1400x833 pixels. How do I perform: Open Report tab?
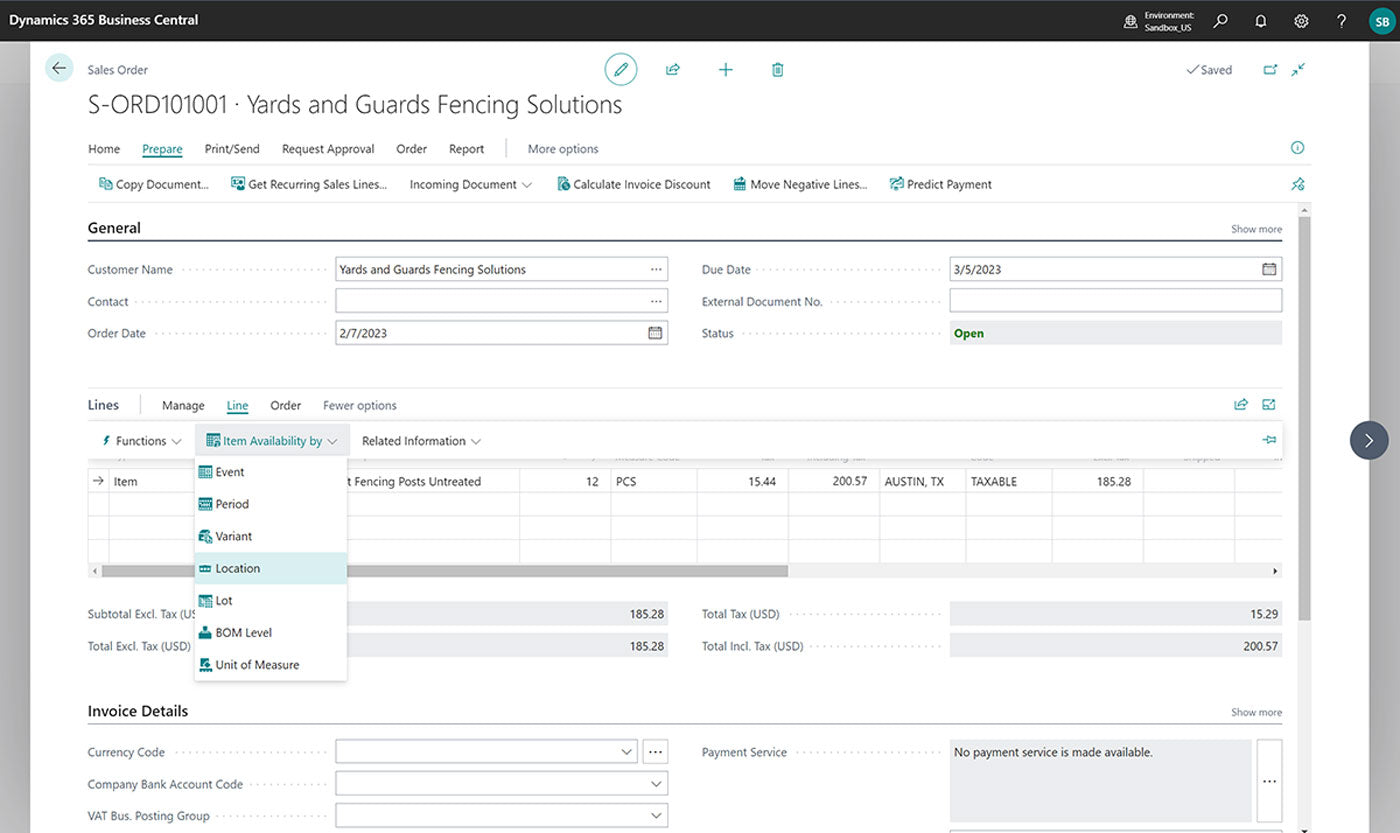tap(466, 149)
